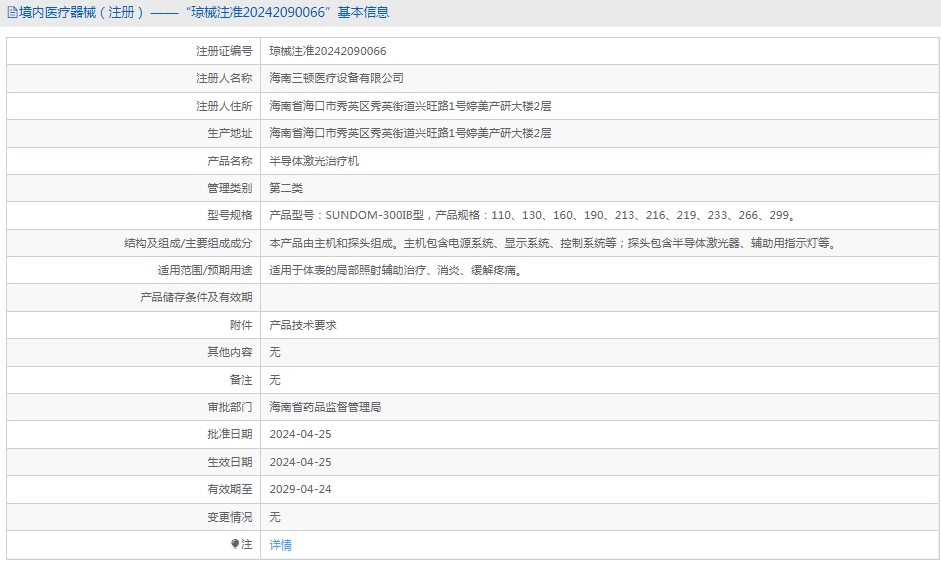Click the document icon beside the page title
The image size is (941, 561).
tap(12, 12)
